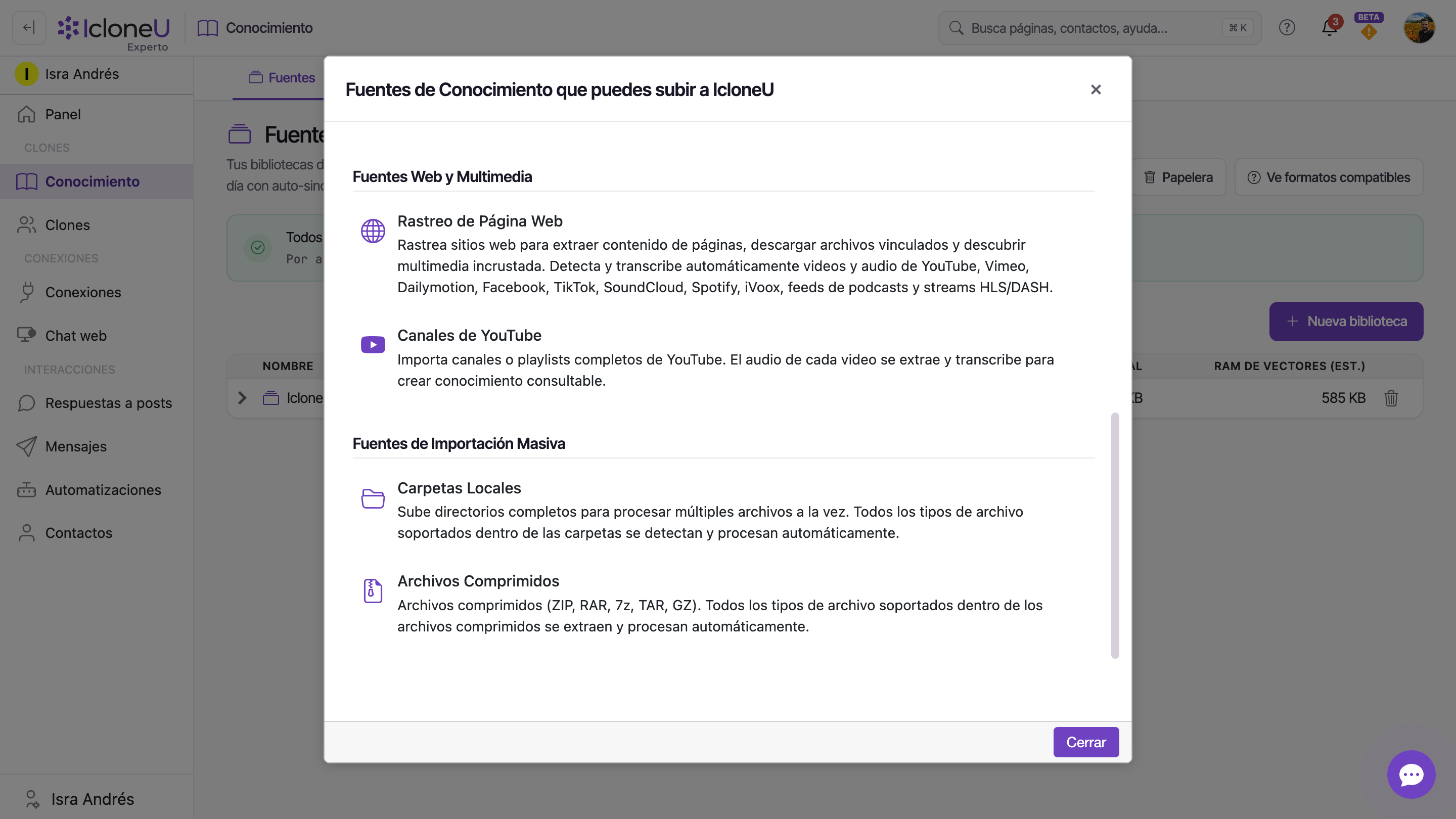Click the Automatizaciones robot icon
The image size is (1456, 819).
27,490
